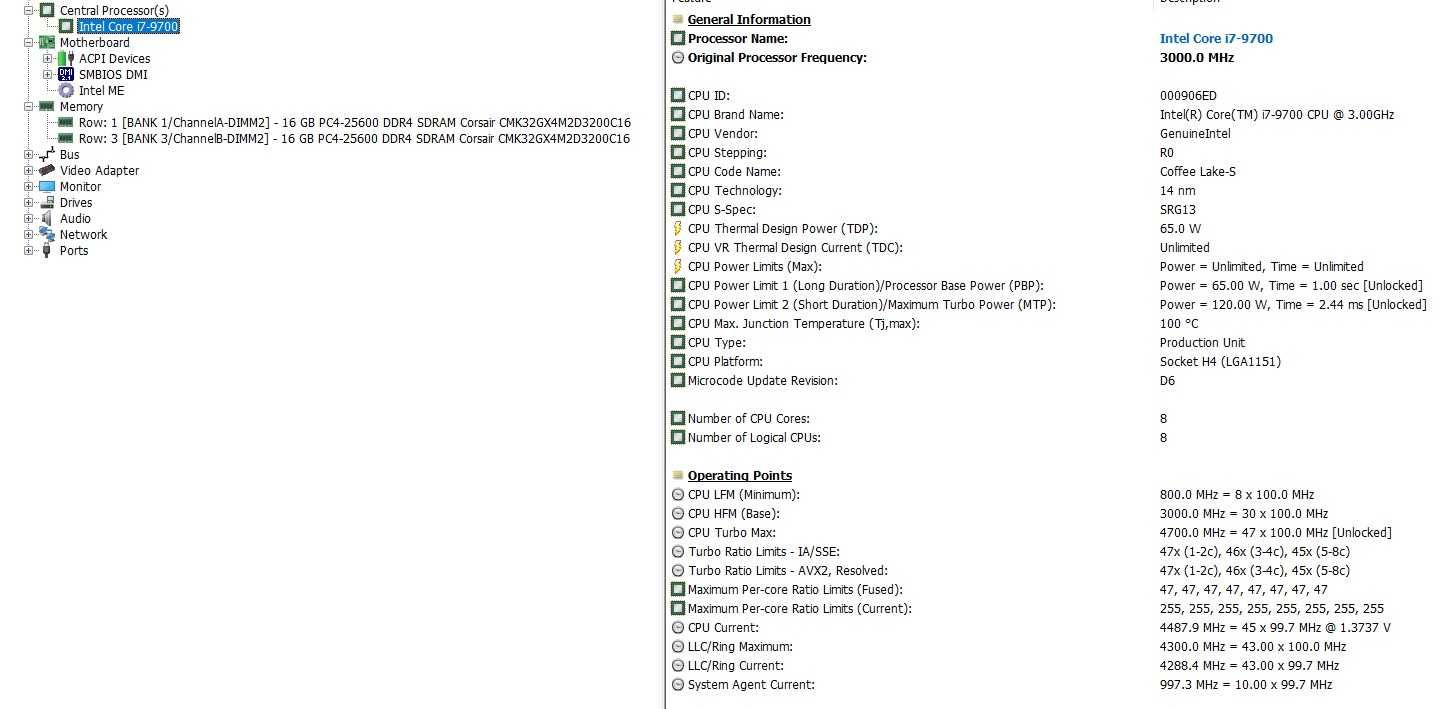
Task: Select the Row: 1 BANK 1 memory module
Action: (x=355, y=122)
